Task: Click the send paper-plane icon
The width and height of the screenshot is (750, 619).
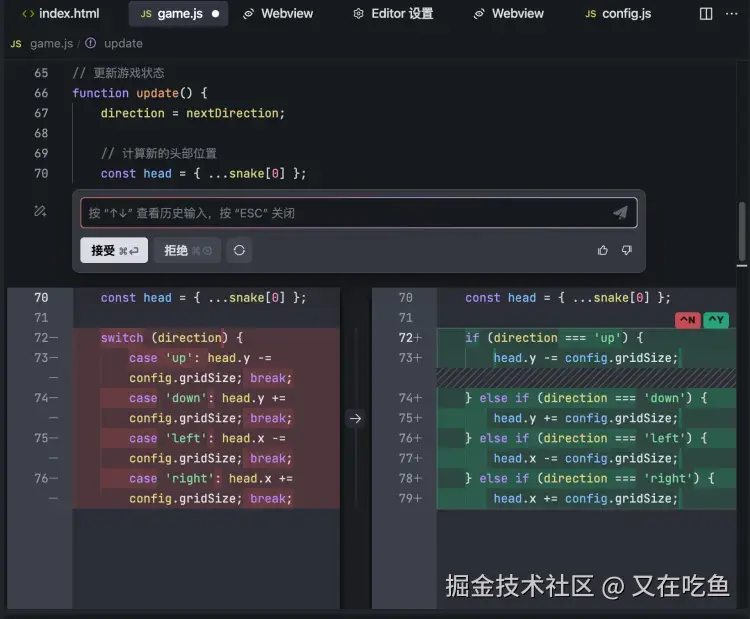Action: [x=620, y=212]
